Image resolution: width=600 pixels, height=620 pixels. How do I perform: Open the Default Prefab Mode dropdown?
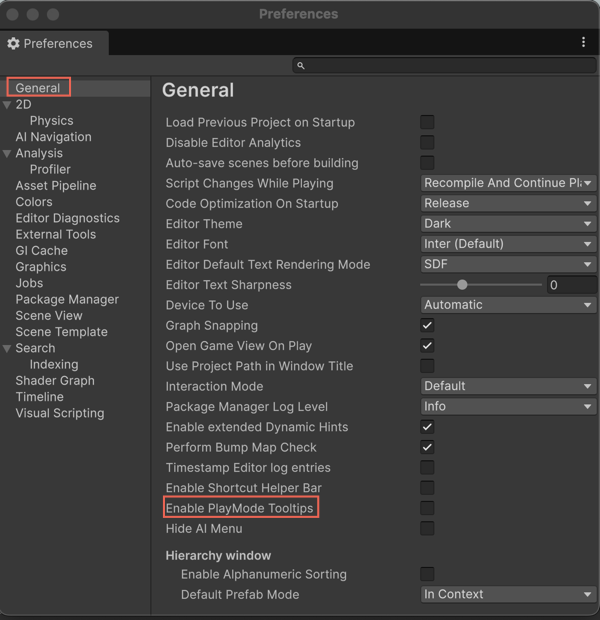pos(508,594)
